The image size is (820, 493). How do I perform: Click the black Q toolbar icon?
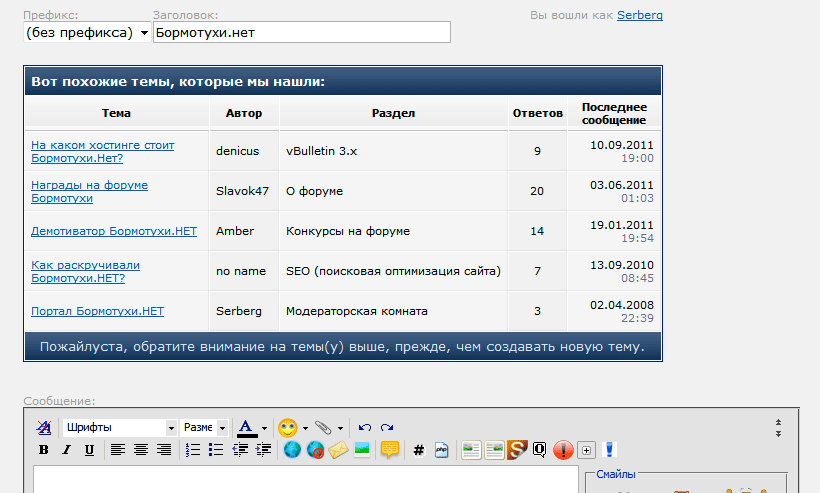point(539,450)
